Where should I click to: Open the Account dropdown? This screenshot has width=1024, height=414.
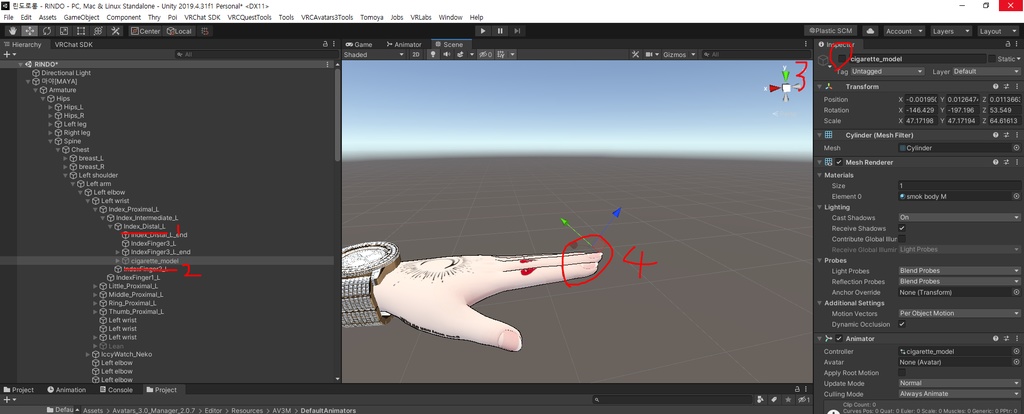click(x=904, y=31)
